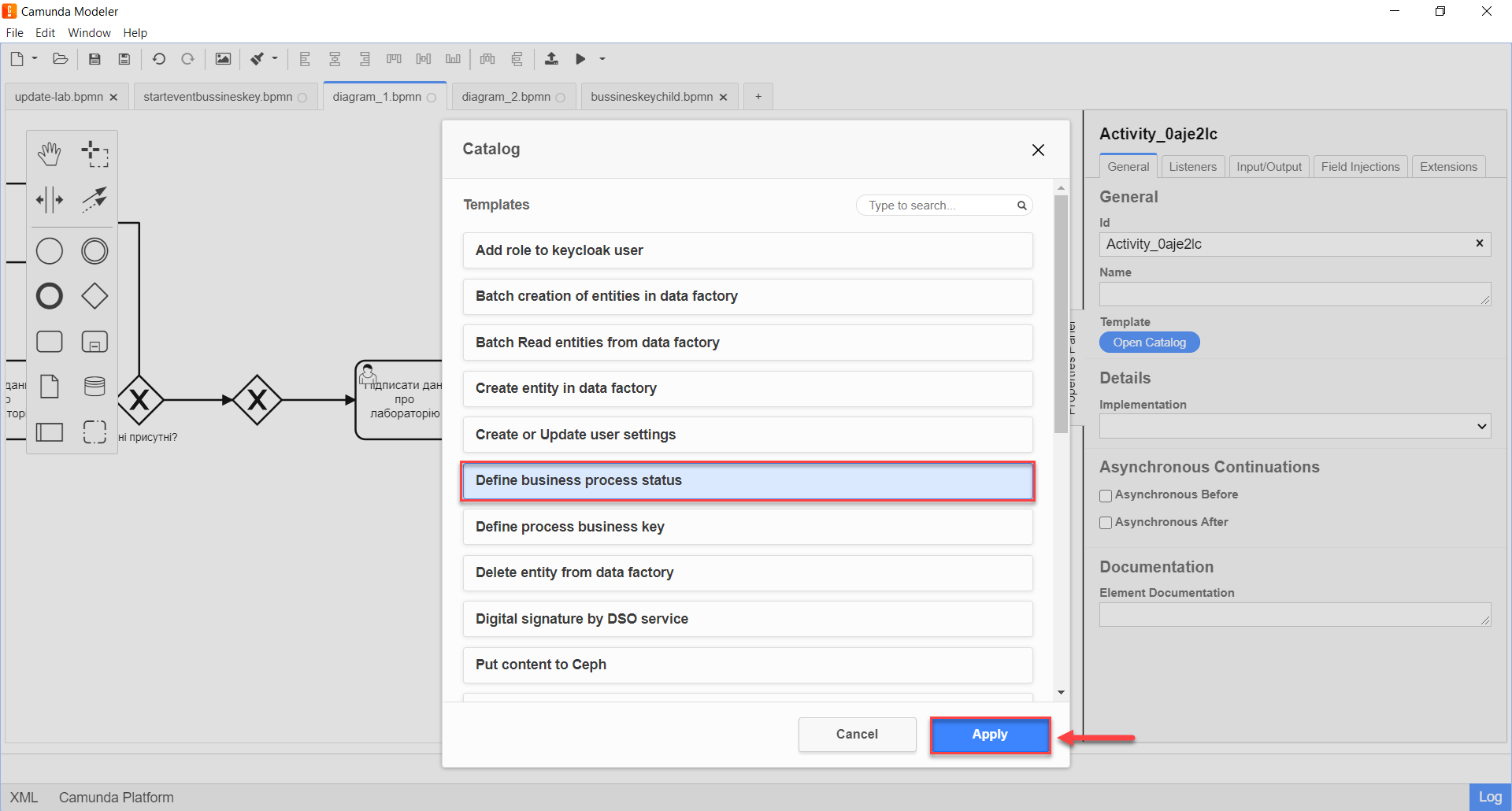Create a task from palette

pos(50,342)
